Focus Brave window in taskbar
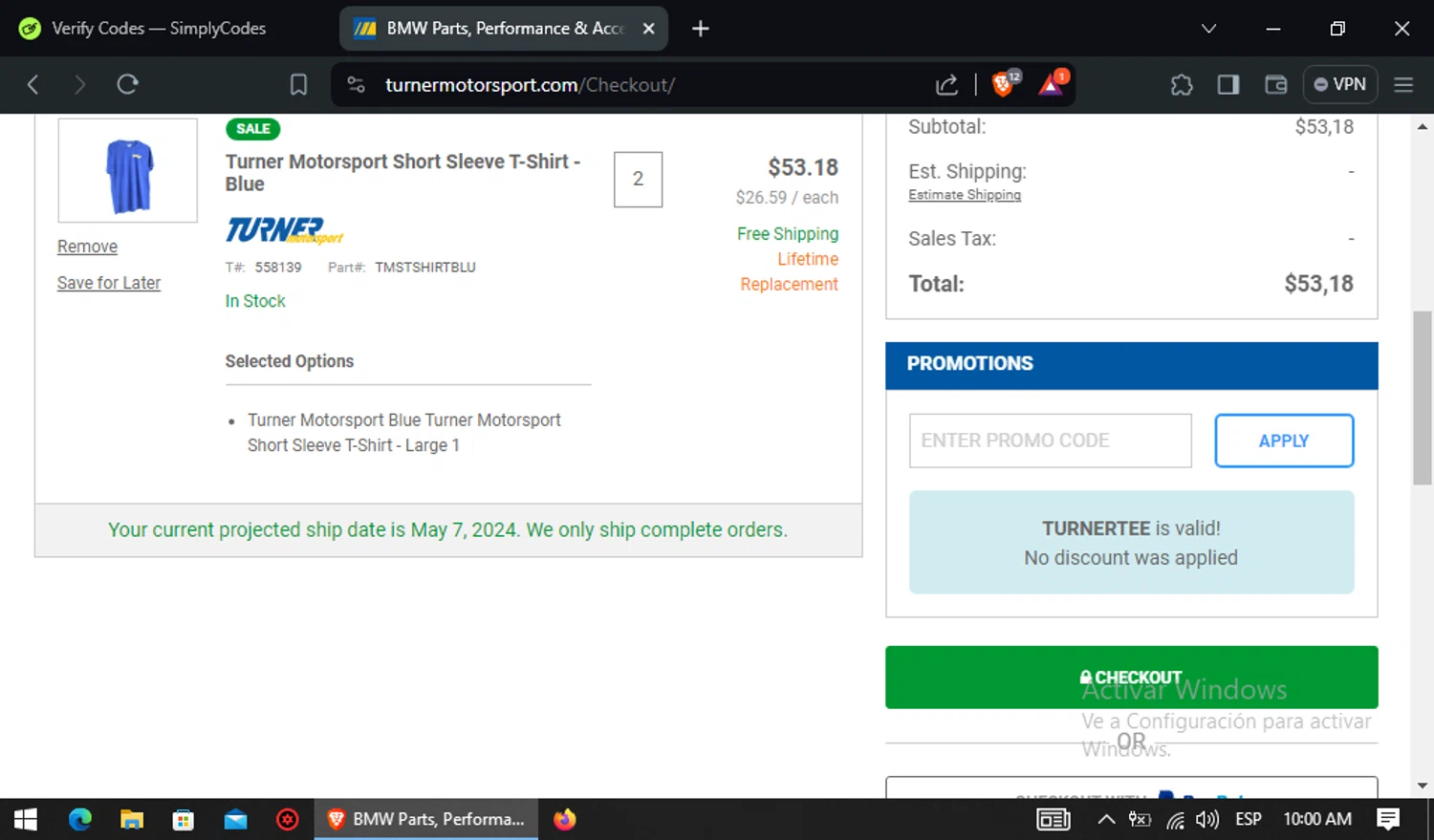This screenshot has width=1434, height=840. (x=426, y=819)
